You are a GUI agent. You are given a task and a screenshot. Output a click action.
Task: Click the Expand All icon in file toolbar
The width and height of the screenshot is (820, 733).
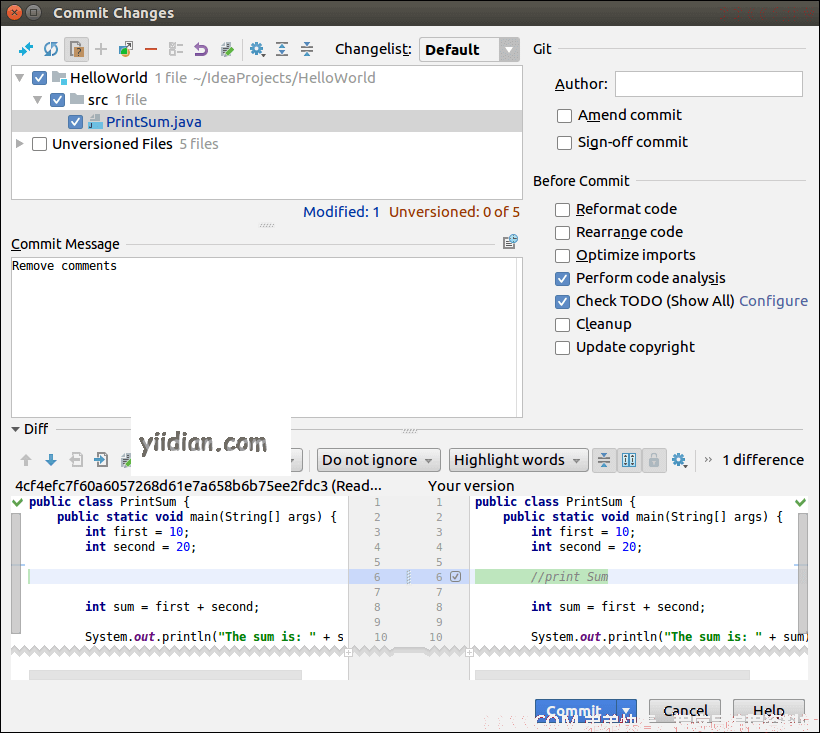[x=282, y=50]
